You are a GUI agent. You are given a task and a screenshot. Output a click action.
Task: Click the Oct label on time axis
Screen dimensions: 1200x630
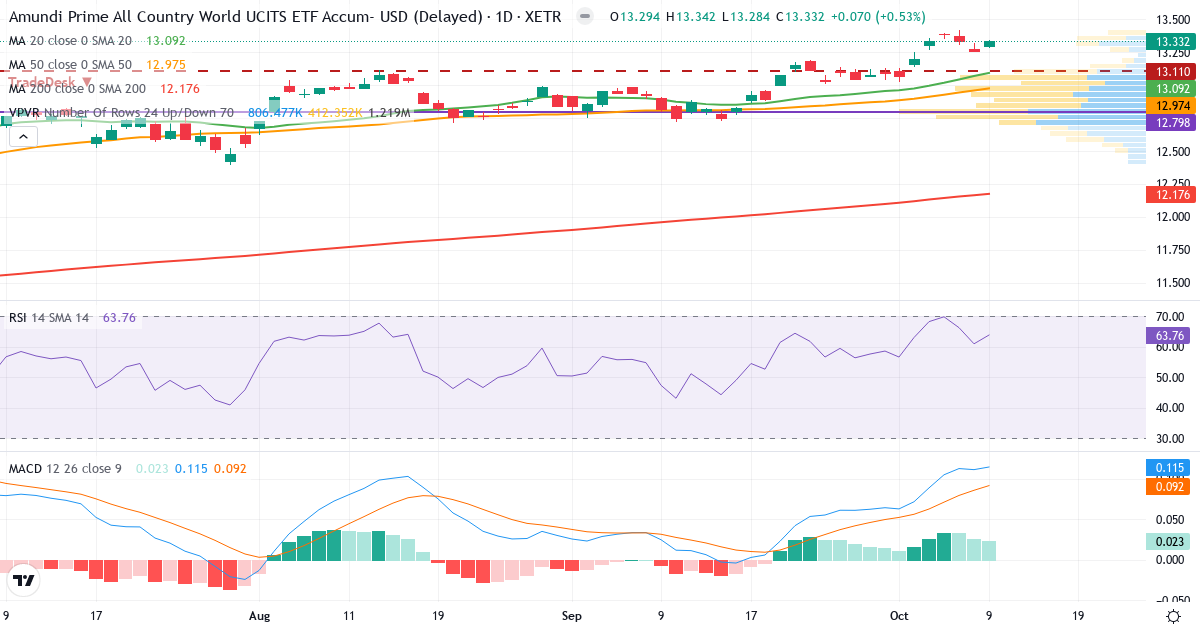tap(900, 616)
